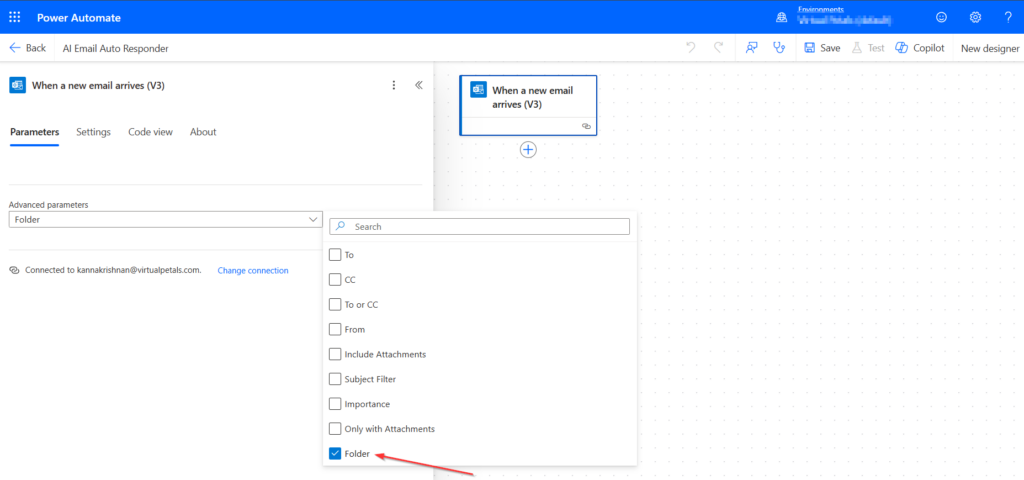Collapse the panel with double chevron
Screen dimensions: 1024x480
(419, 85)
